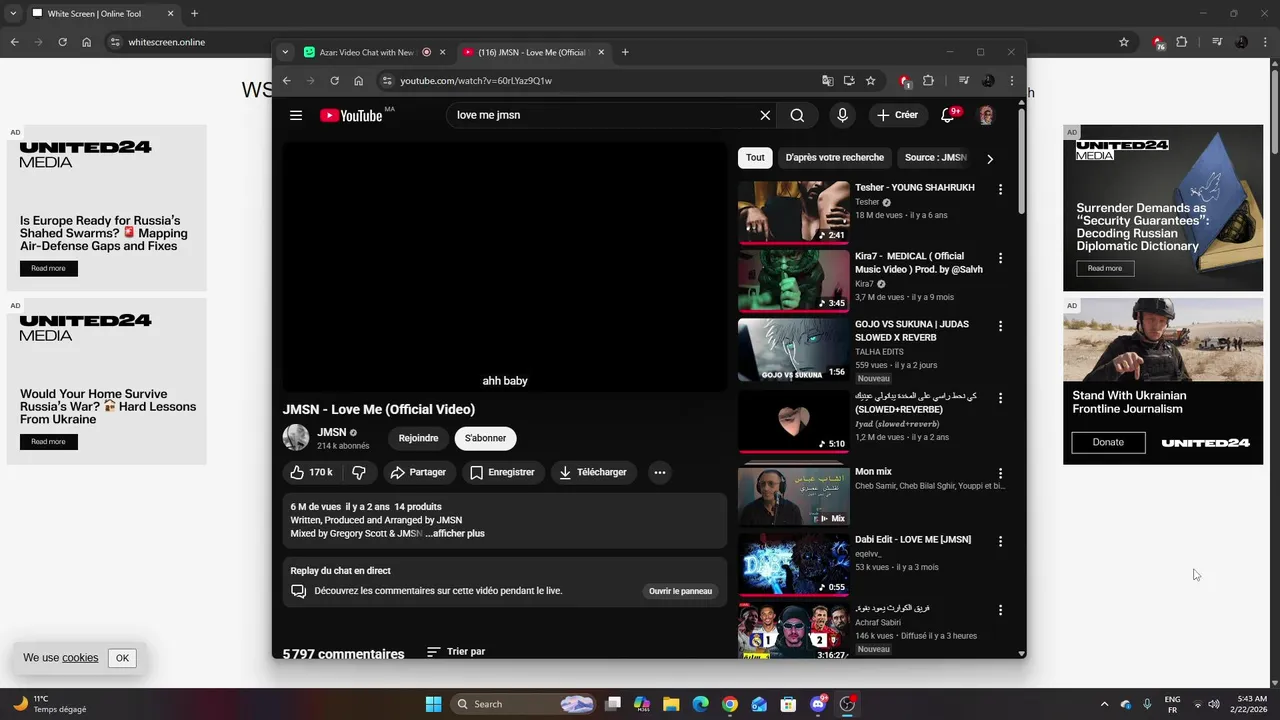Go to home page in the YouTube window

tap(358, 81)
